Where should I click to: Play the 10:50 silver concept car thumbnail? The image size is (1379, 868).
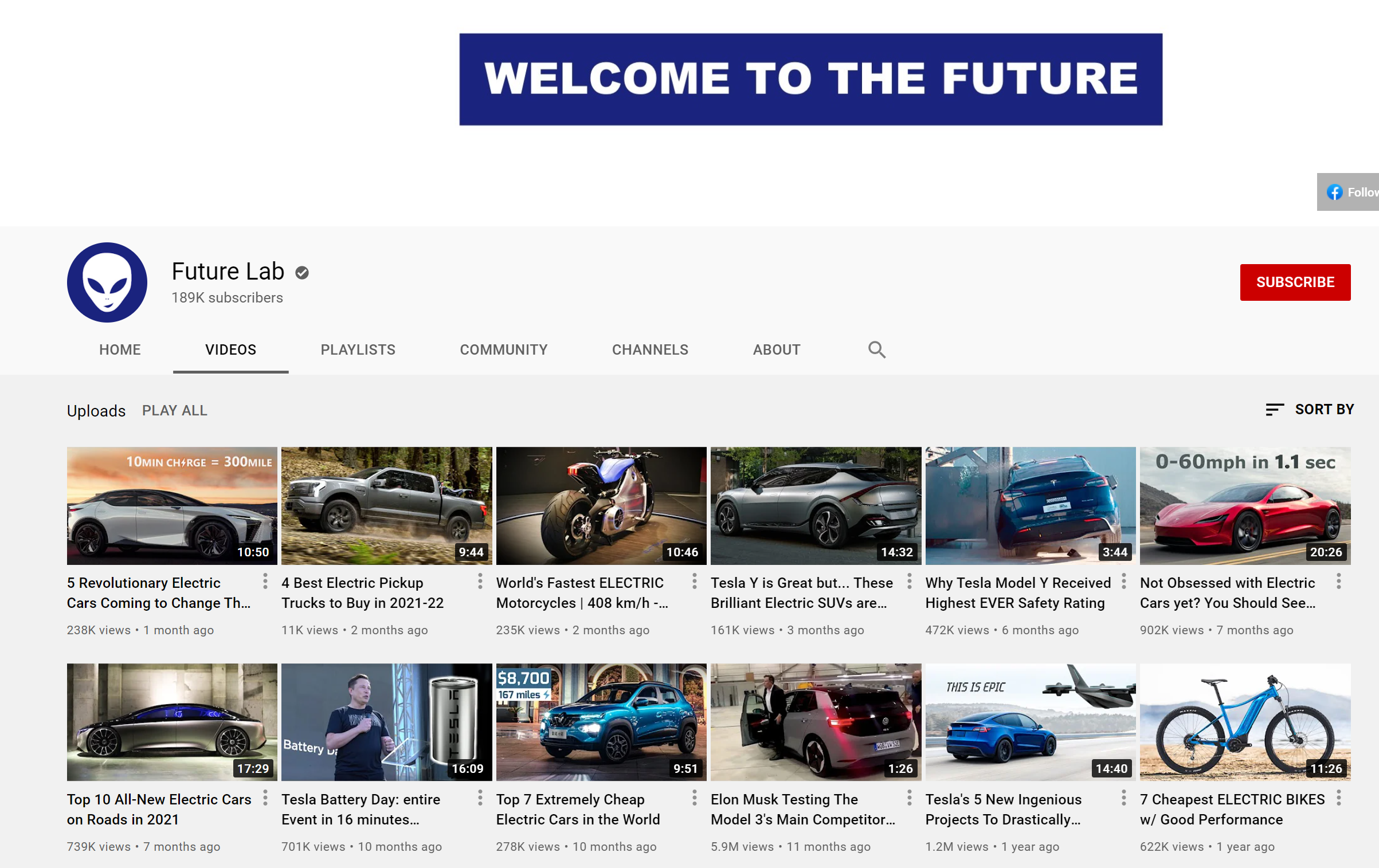click(172, 506)
